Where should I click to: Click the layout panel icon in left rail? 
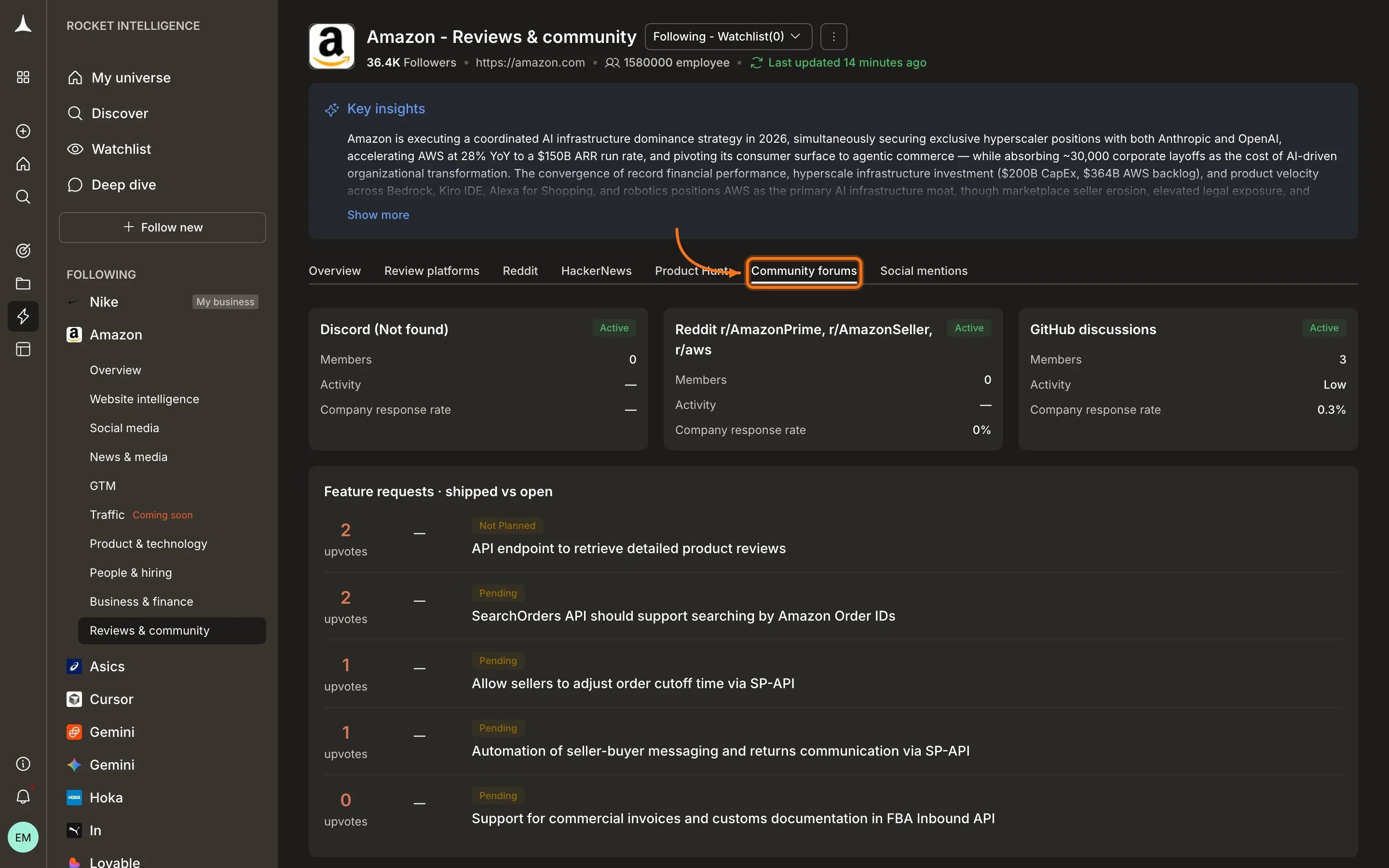click(x=23, y=349)
